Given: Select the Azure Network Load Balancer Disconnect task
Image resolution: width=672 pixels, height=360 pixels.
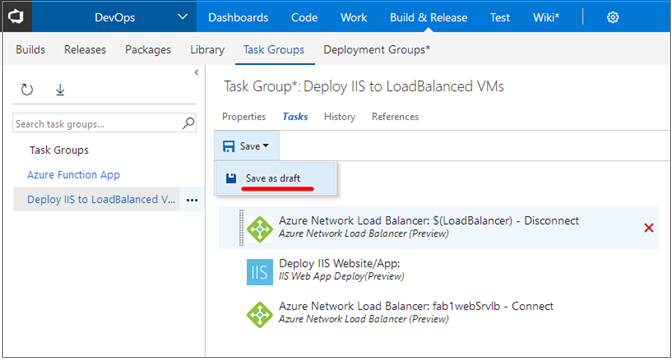Looking at the screenshot, I should click(x=438, y=228).
